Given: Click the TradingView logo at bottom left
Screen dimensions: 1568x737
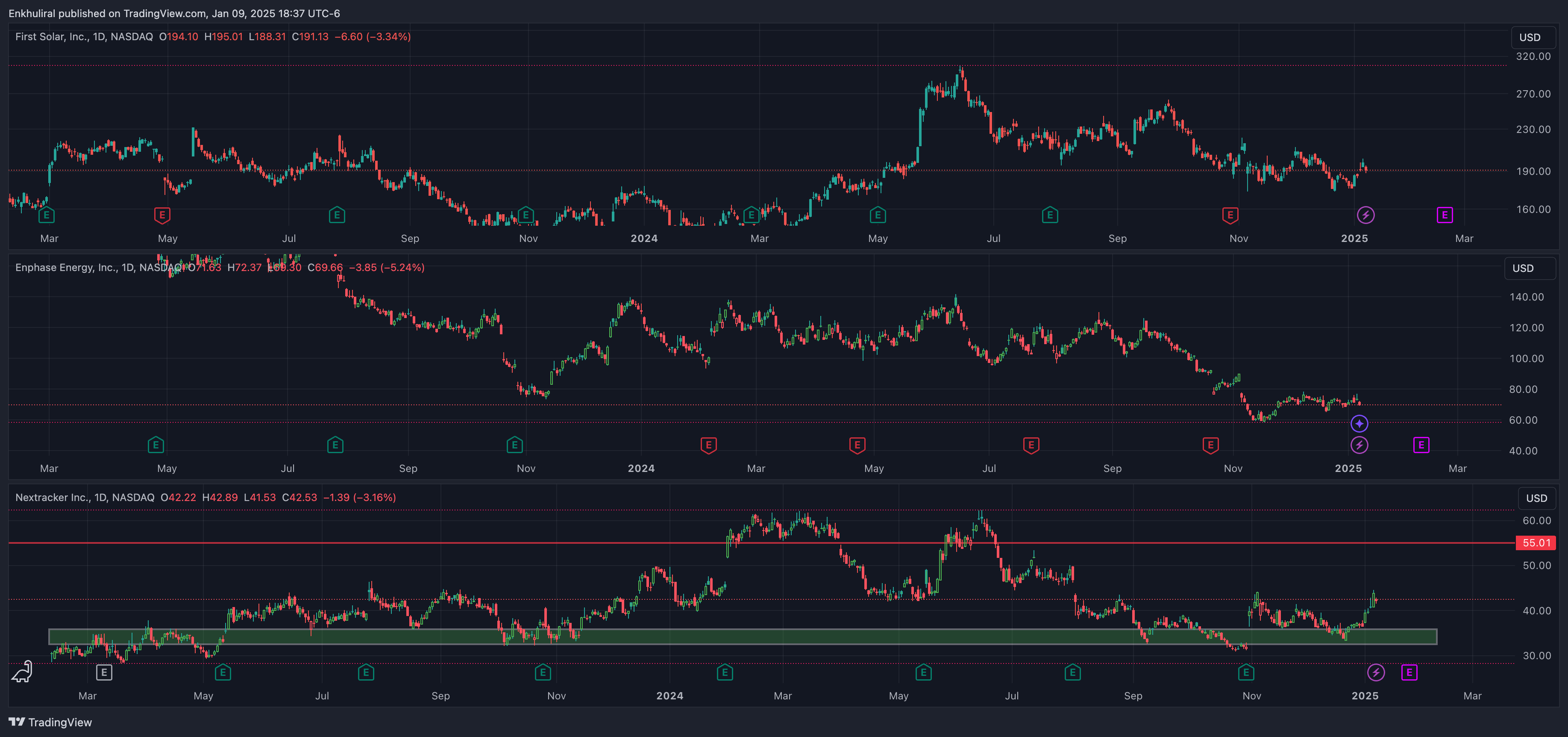Looking at the screenshot, I should (50, 722).
